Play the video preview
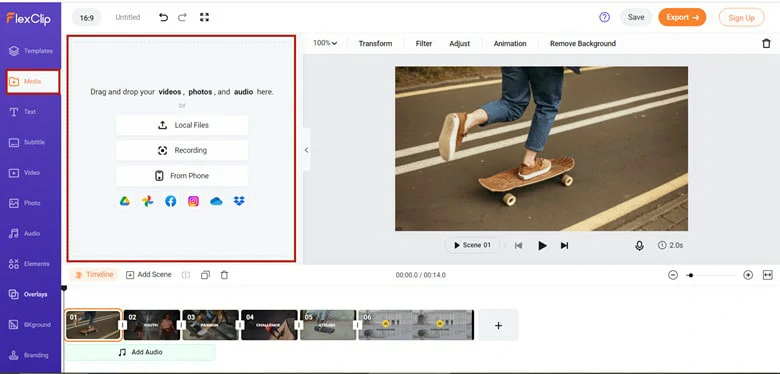The width and height of the screenshot is (780, 374). tap(542, 246)
